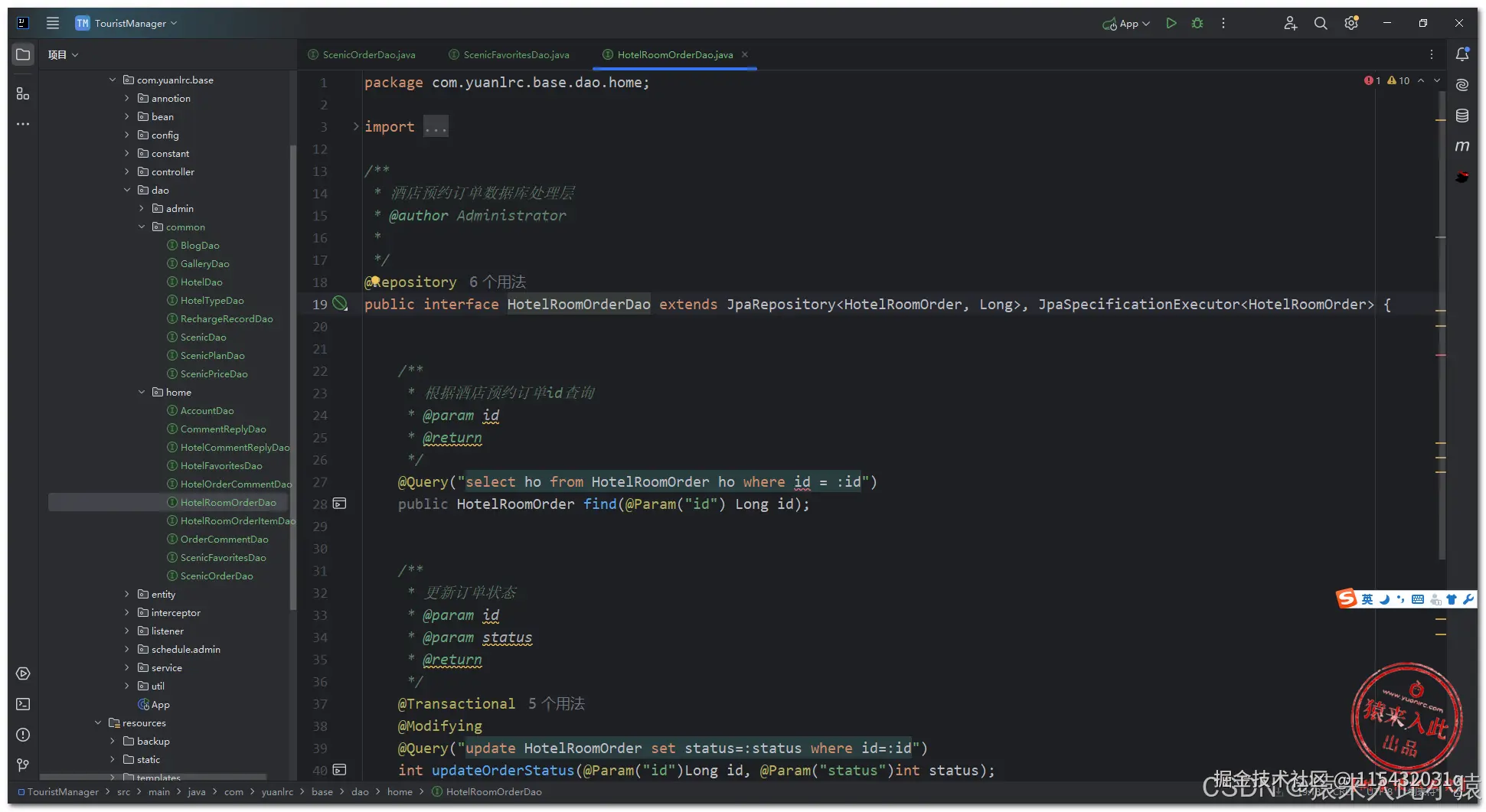The image size is (1486, 812).
Task: Click the project tree vertical scrollbar
Action: point(292,377)
